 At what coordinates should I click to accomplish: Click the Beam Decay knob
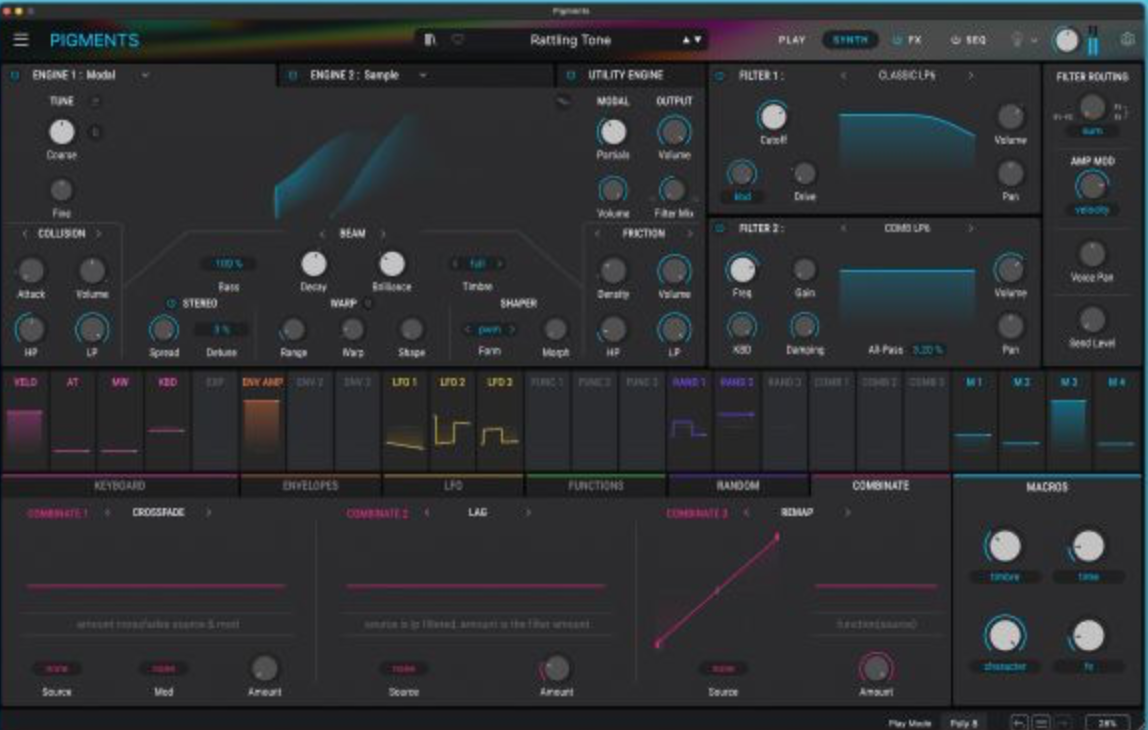click(x=313, y=264)
